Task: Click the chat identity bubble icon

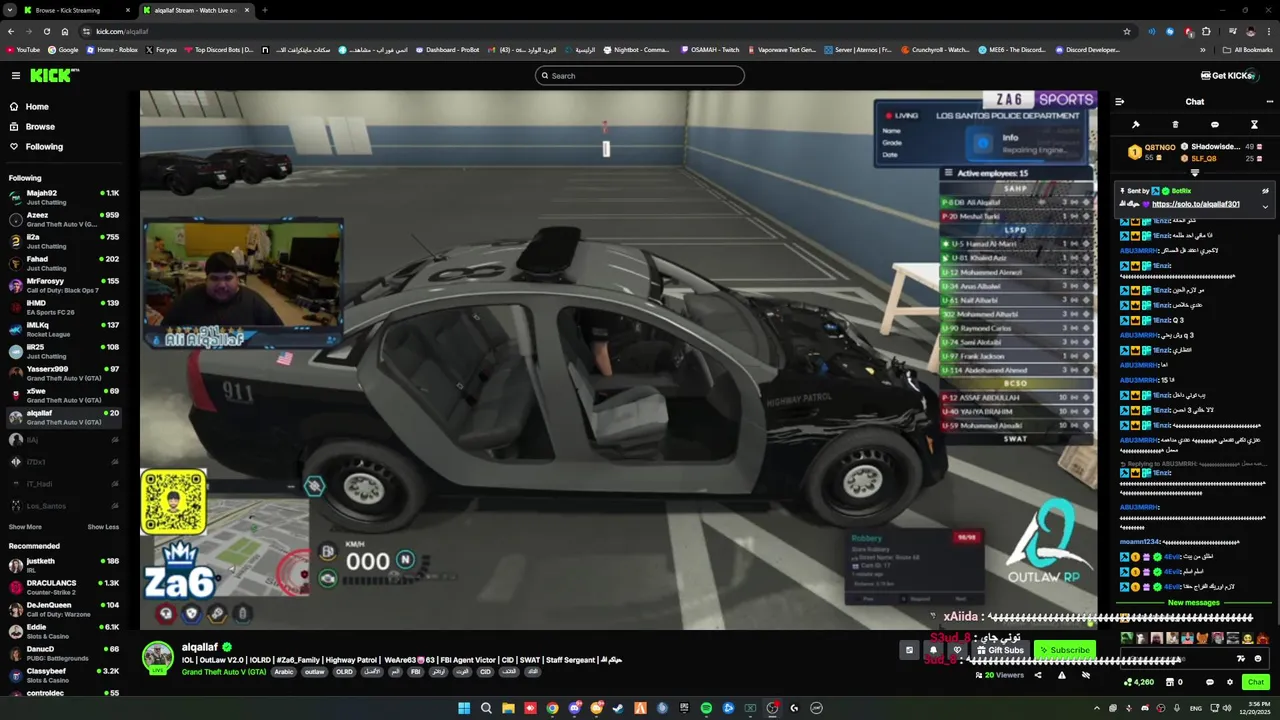Action: coord(1210,682)
